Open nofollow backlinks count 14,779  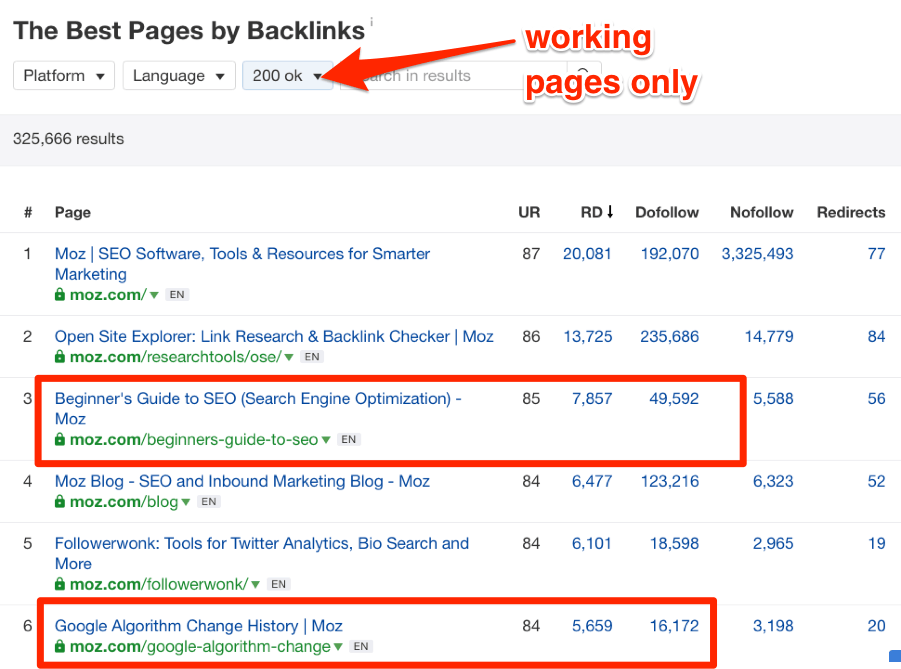click(x=769, y=336)
